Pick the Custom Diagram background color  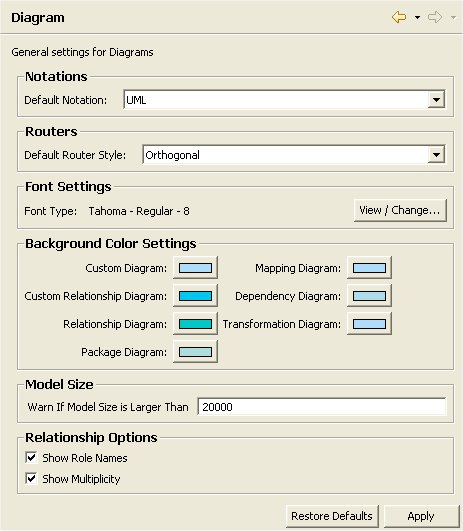[x=195, y=268]
